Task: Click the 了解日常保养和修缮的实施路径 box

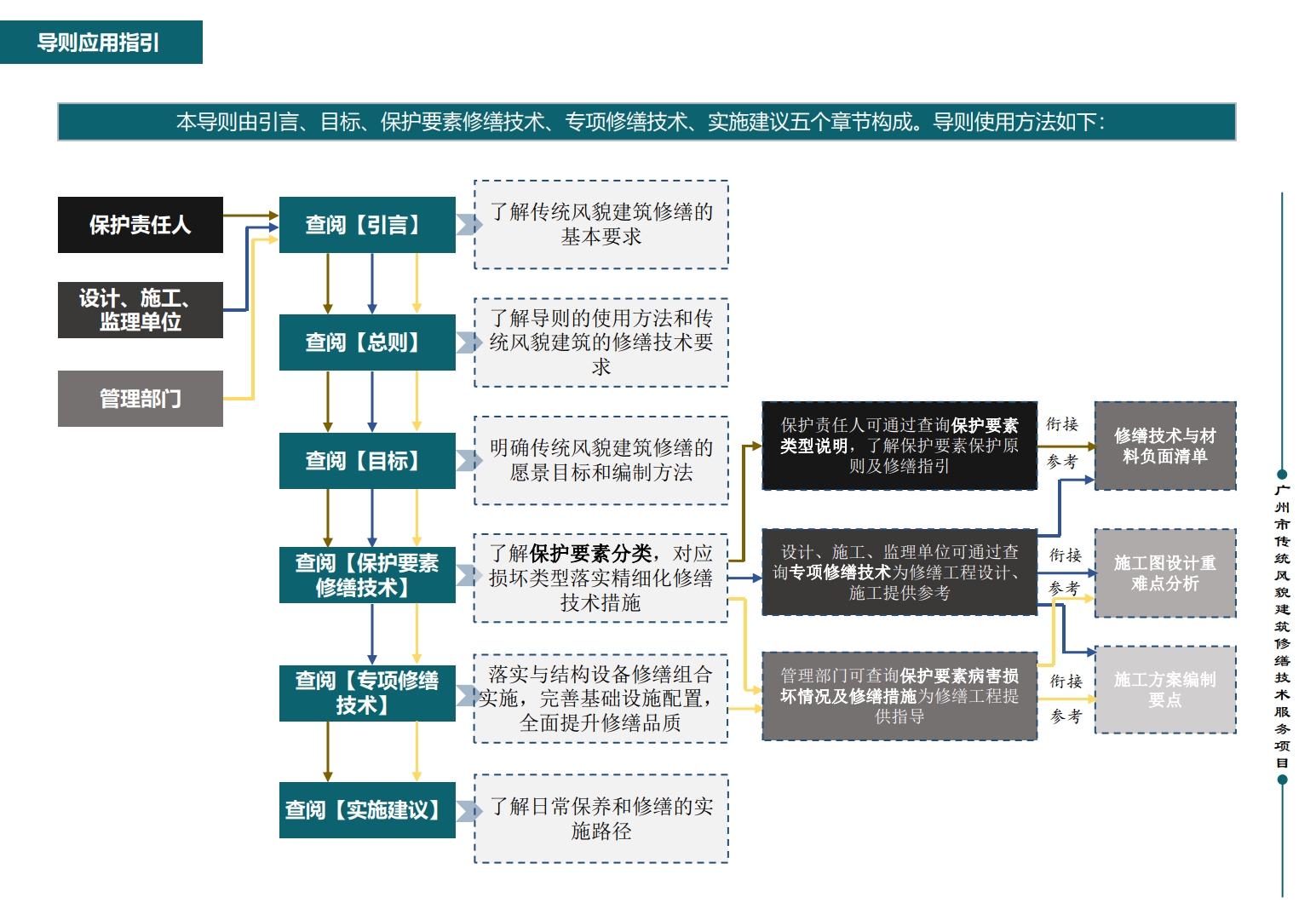Action: point(601,819)
